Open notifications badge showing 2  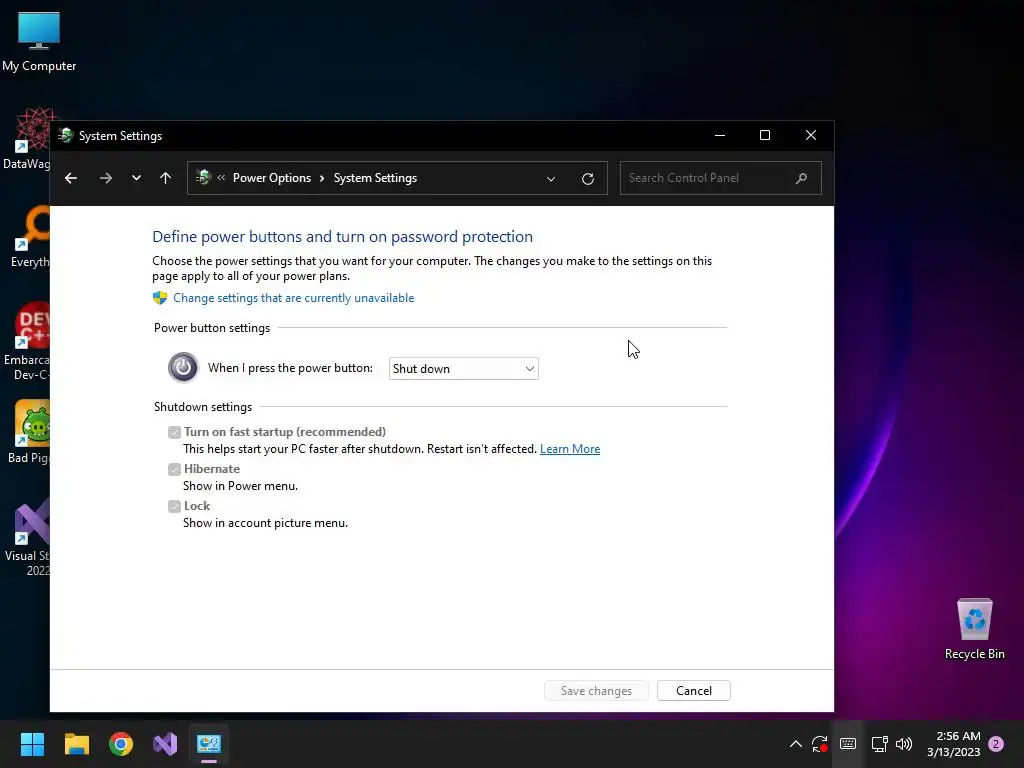click(996, 744)
